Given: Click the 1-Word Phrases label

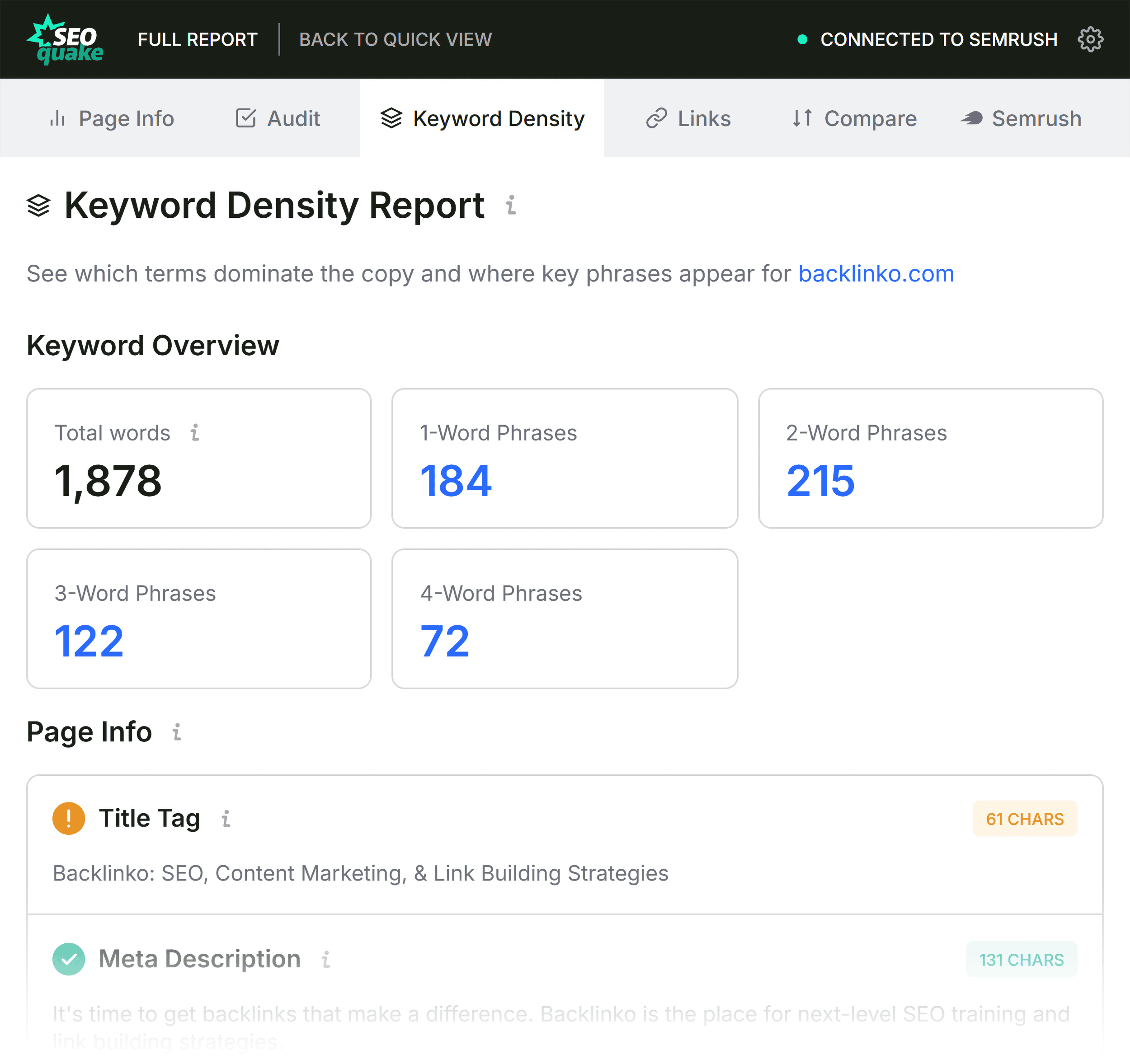Looking at the screenshot, I should (498, 433).
